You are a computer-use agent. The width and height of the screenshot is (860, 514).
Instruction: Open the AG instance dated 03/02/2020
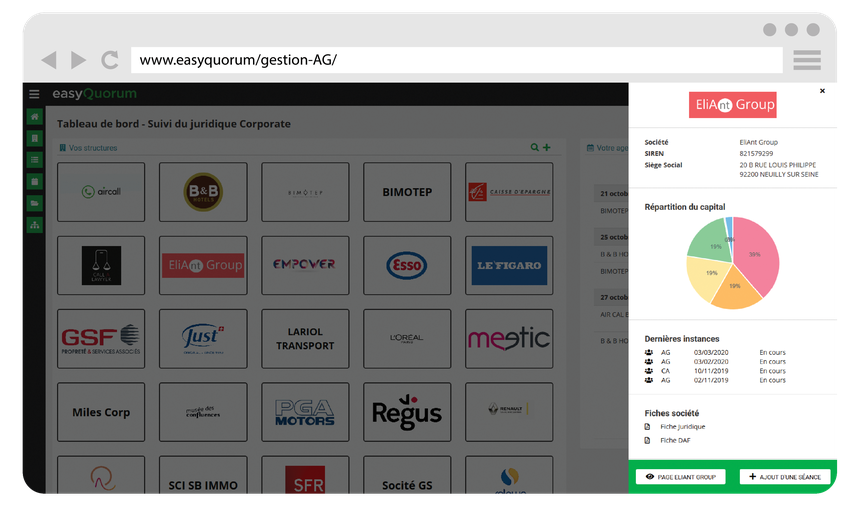pyautogui.click(x=715, y=362)
